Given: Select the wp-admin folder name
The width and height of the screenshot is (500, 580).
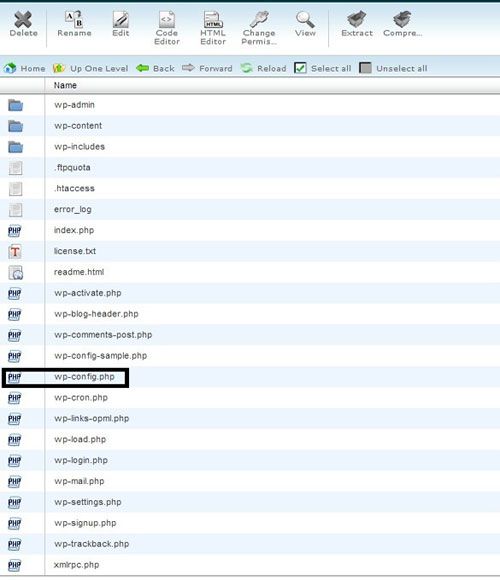Looking at the screenshot, I should 74,105.
